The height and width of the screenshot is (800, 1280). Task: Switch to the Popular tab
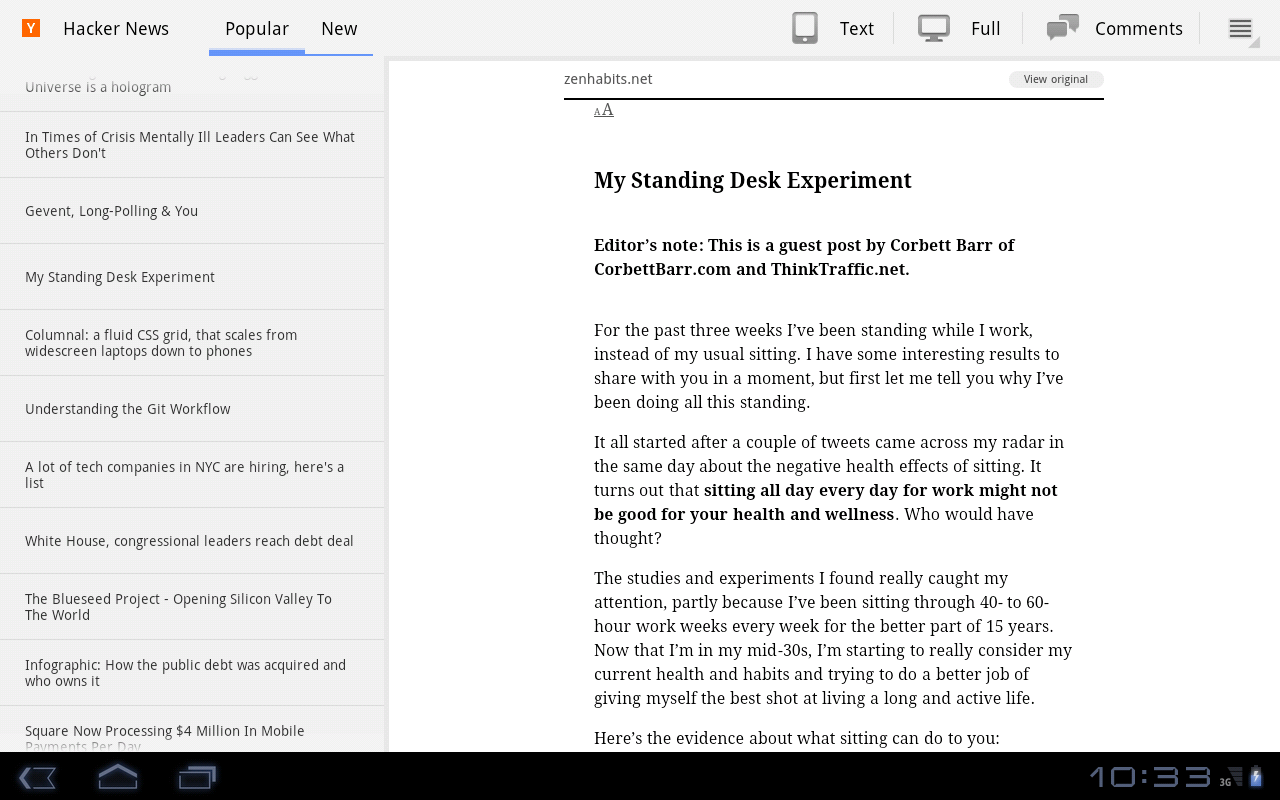click(x=257, y=29)
